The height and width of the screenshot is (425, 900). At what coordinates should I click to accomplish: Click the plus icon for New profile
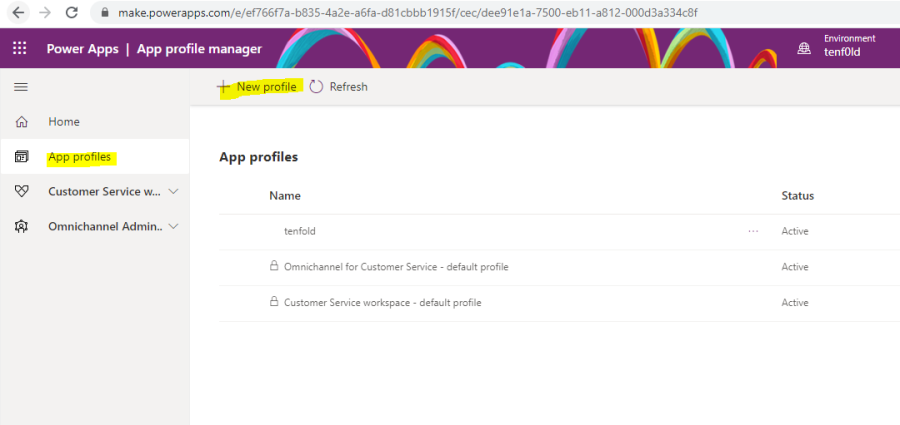[x=223, y=87]
